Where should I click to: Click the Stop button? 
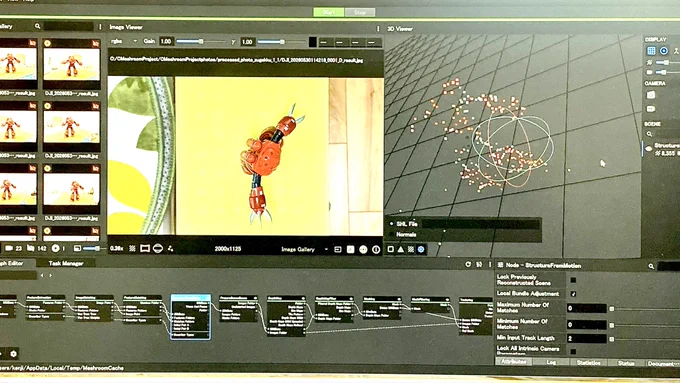click(x=360, y=12)
